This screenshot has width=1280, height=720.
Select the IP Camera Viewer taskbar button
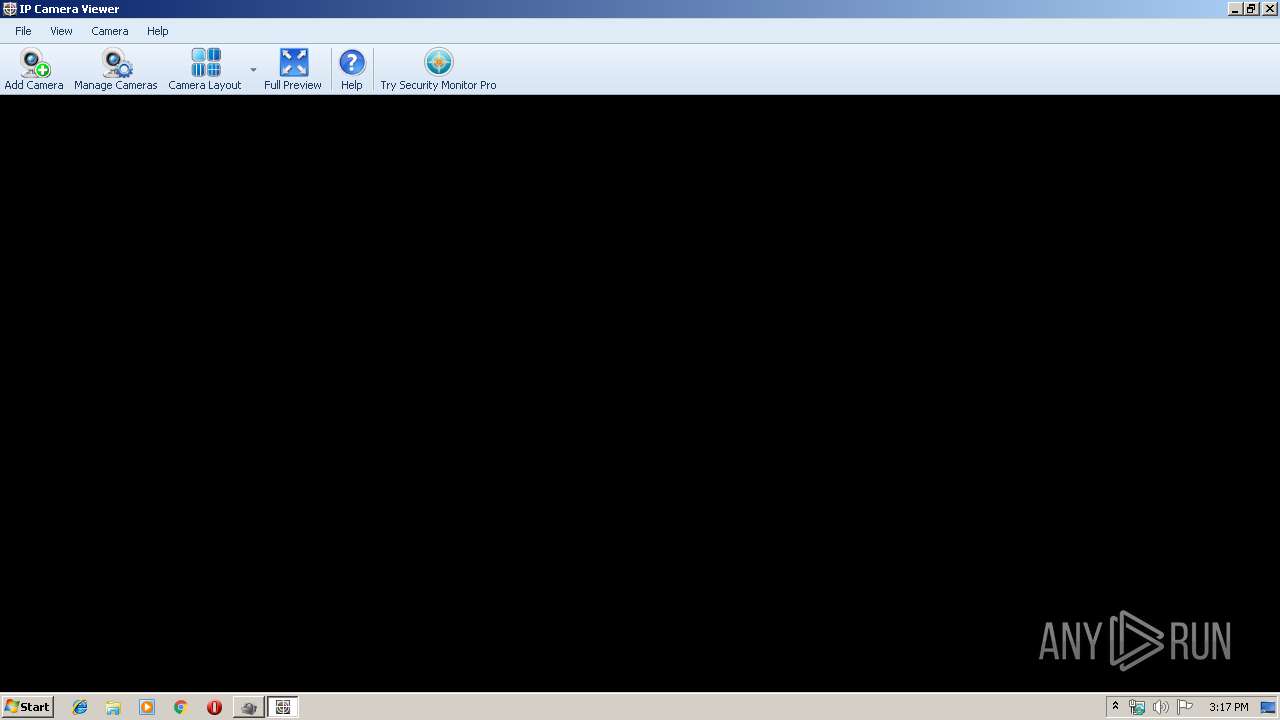click(x=283, y=707)
